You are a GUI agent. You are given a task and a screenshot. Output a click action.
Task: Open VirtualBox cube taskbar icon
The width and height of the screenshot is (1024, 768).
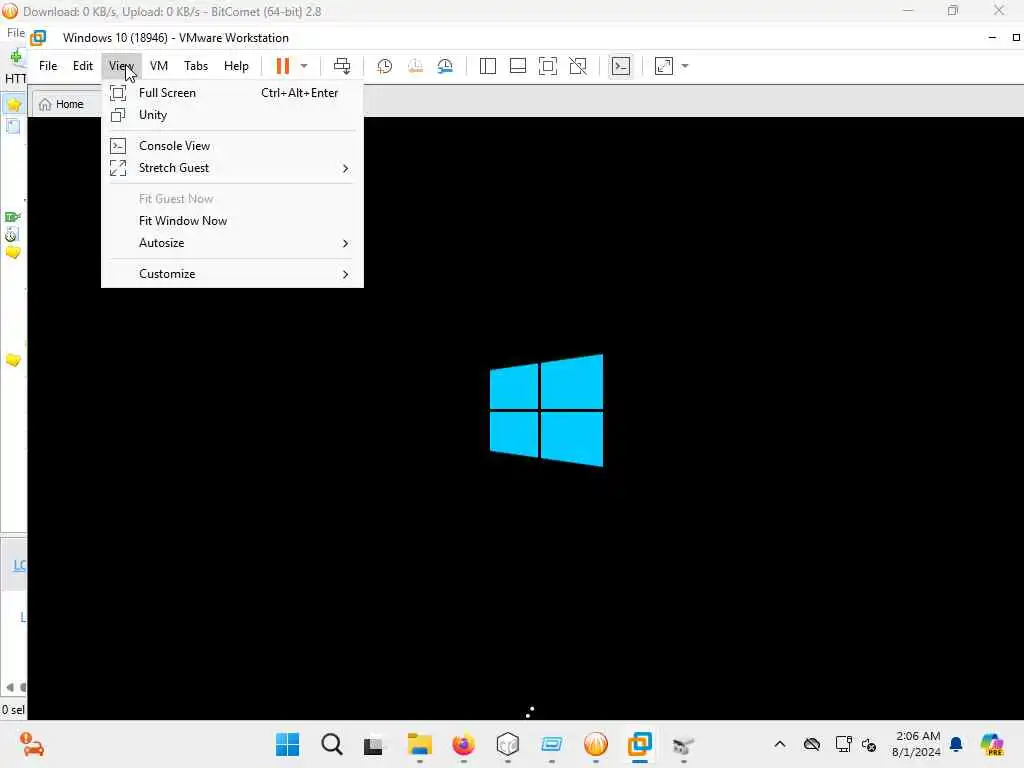507,744
